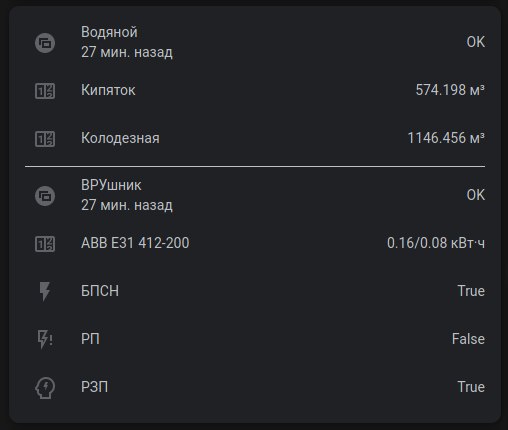Select the Колодезная counter icon
This screenshot has width=508, height=430.
point(45,139)
